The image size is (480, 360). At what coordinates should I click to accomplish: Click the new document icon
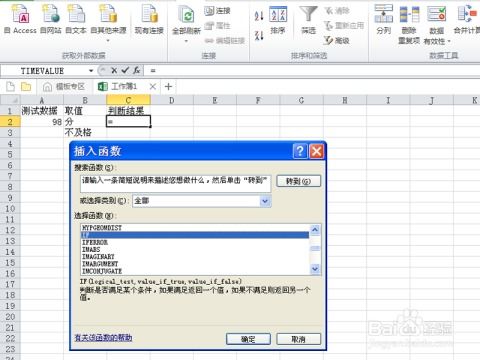click(x=11, y=87)
